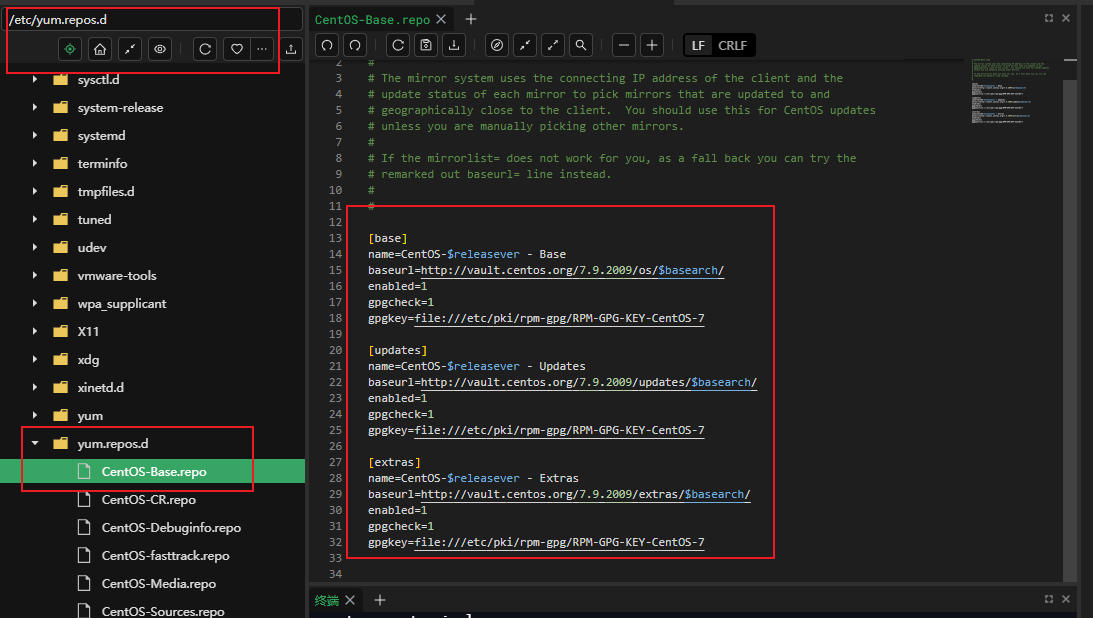Save the current repo file
Viewport: 1093px width, 618px height.
coord(425,44)
